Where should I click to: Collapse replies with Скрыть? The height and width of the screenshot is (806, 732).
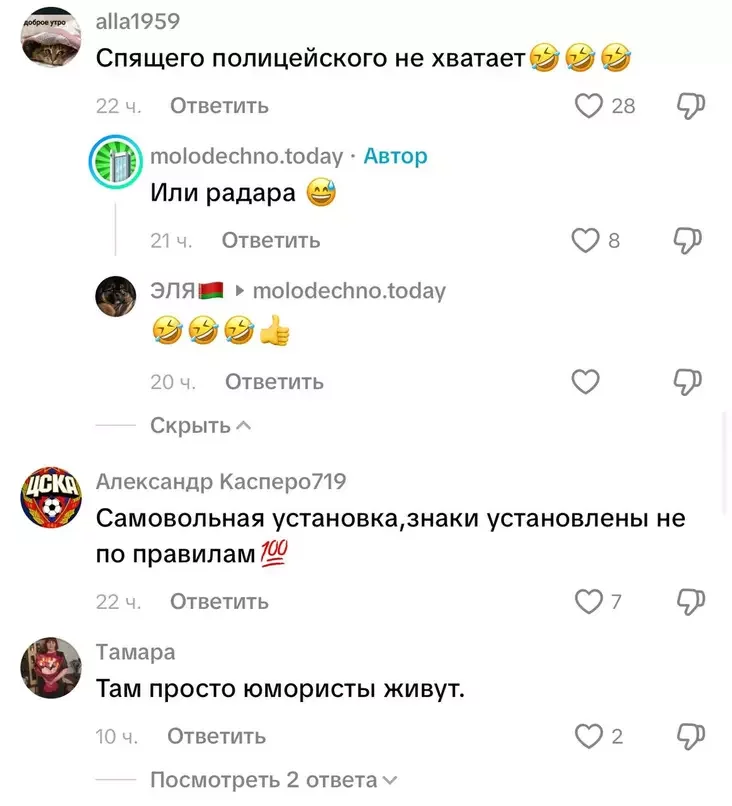200,426
